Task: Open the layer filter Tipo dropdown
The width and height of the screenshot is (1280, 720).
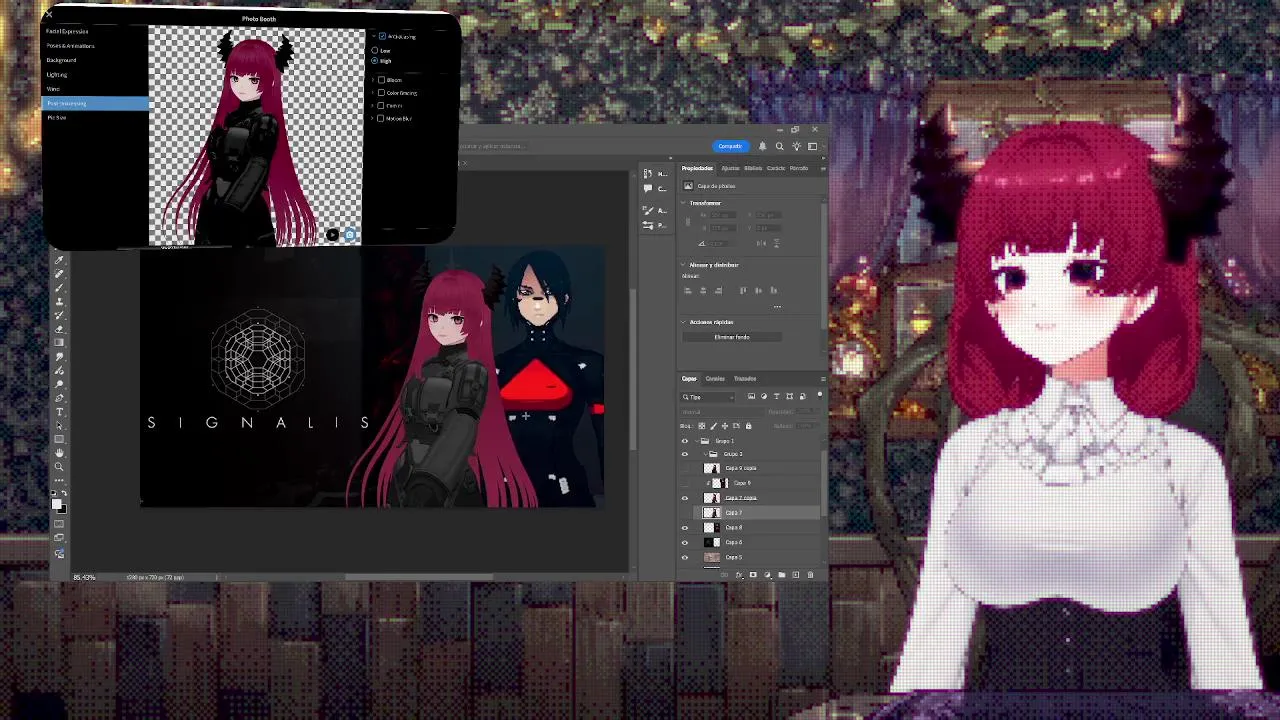Action: coord(708,397)
